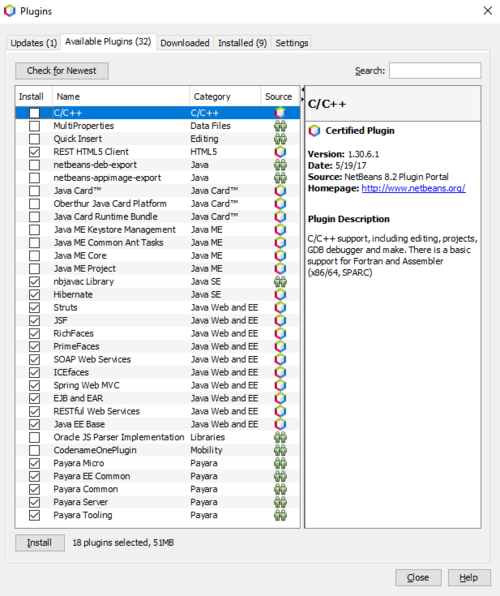Click the source icon in the C/C++ row
This screenshot has height=596, width=500.
(280, 113)
